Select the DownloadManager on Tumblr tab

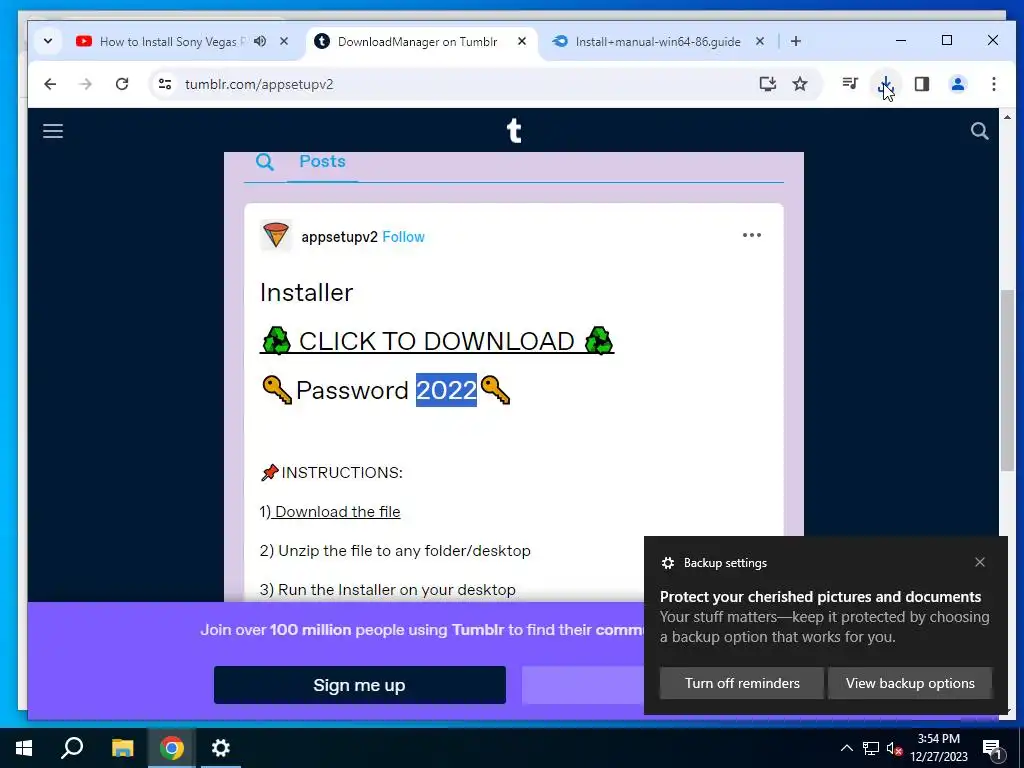[x=418, y=42]
